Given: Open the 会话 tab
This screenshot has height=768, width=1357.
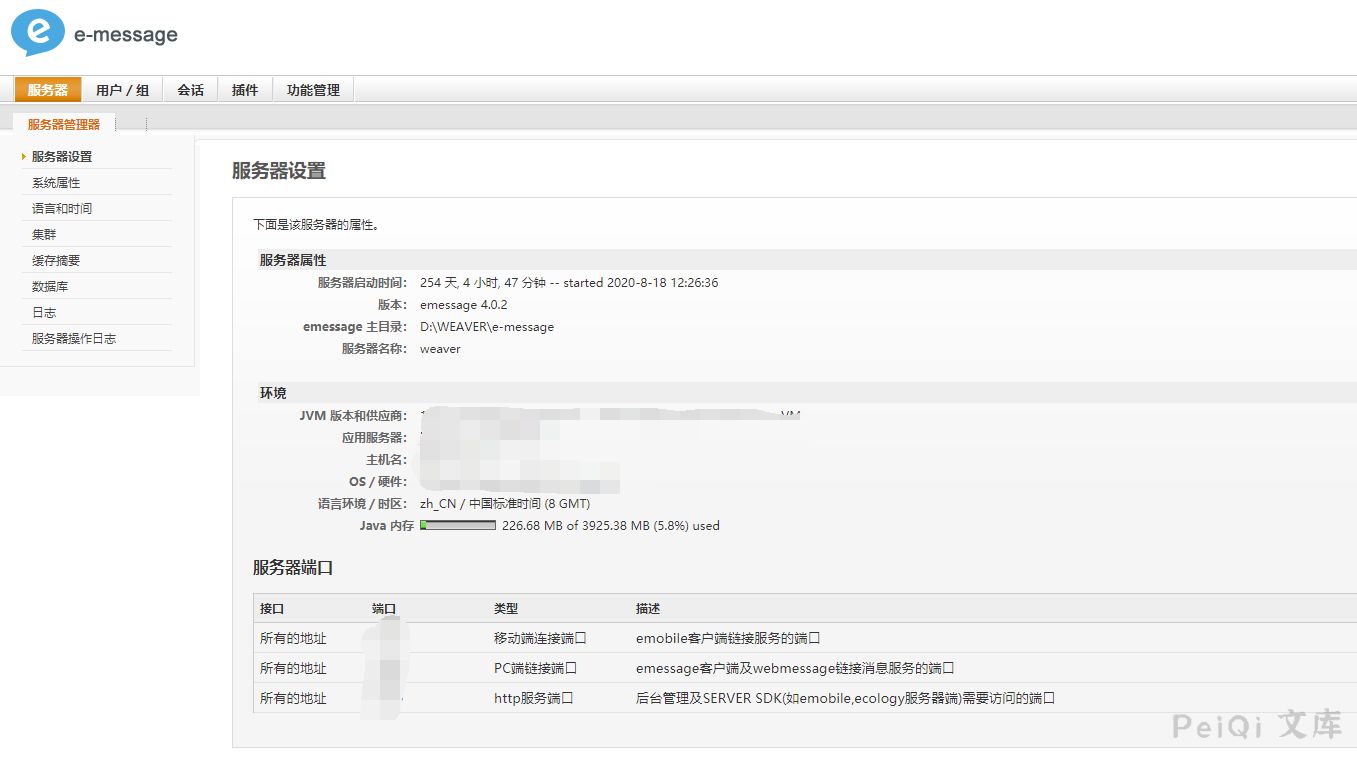Looking at the screenshot, I should [190, 90].
